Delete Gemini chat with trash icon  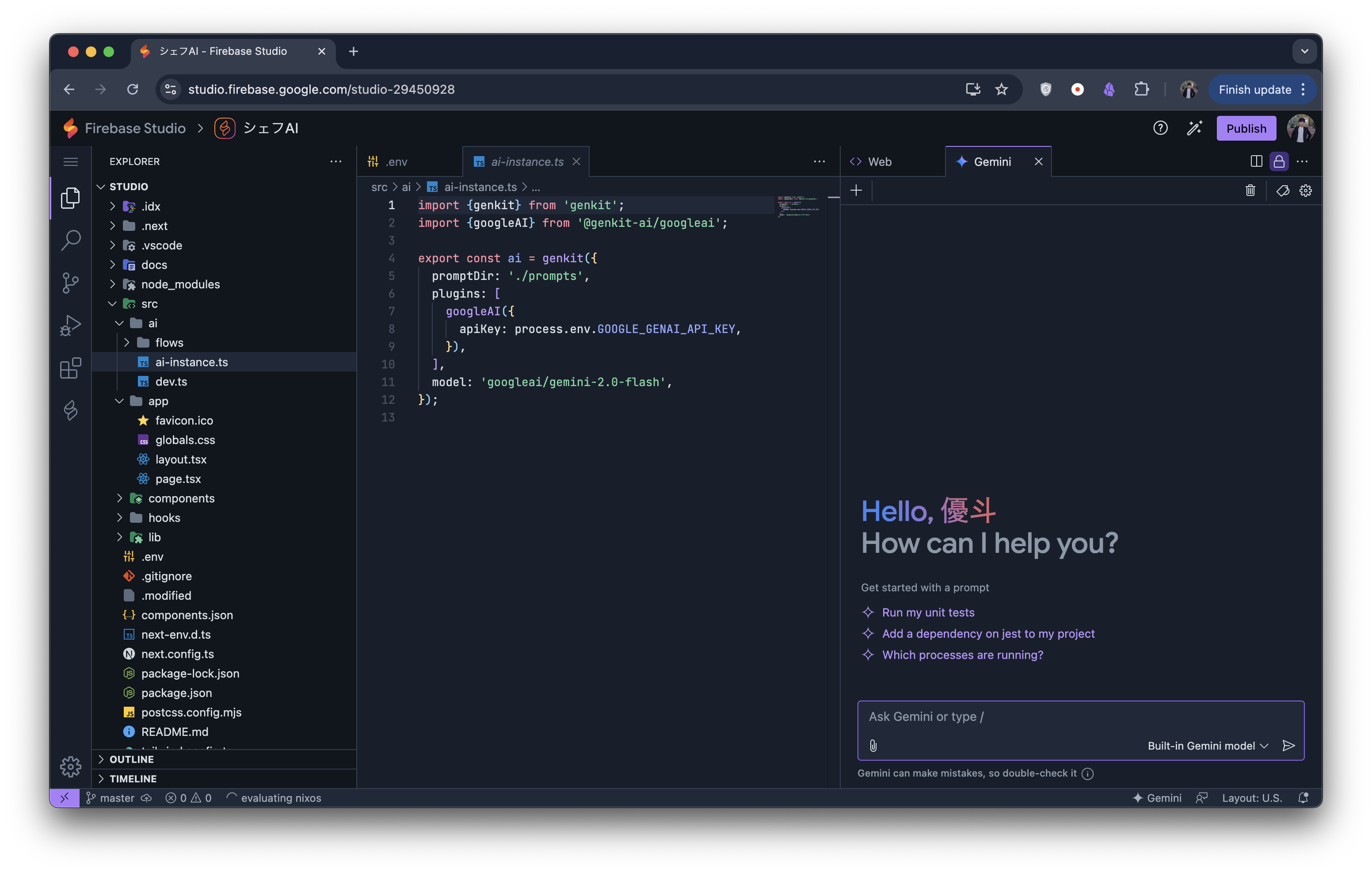1250,191
